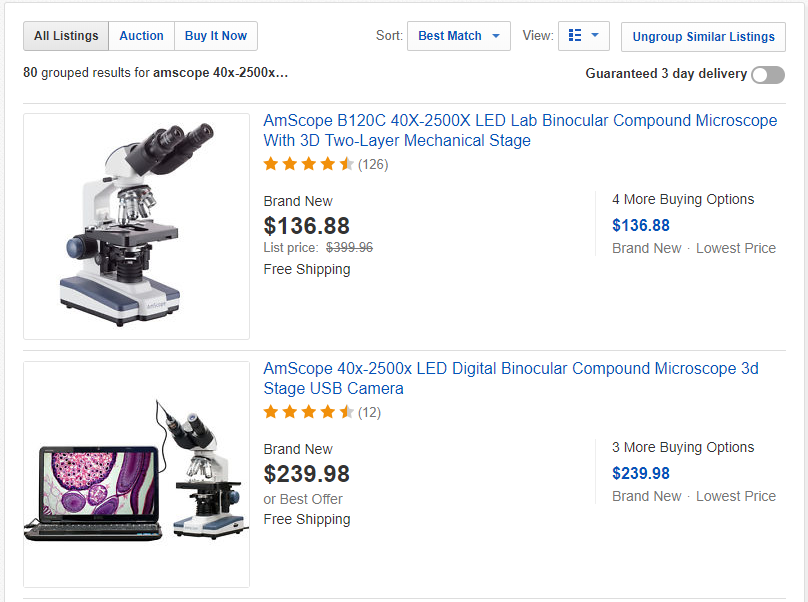Open 4 More Buying Options link
808x602 pixels.
tap(683, 199)
